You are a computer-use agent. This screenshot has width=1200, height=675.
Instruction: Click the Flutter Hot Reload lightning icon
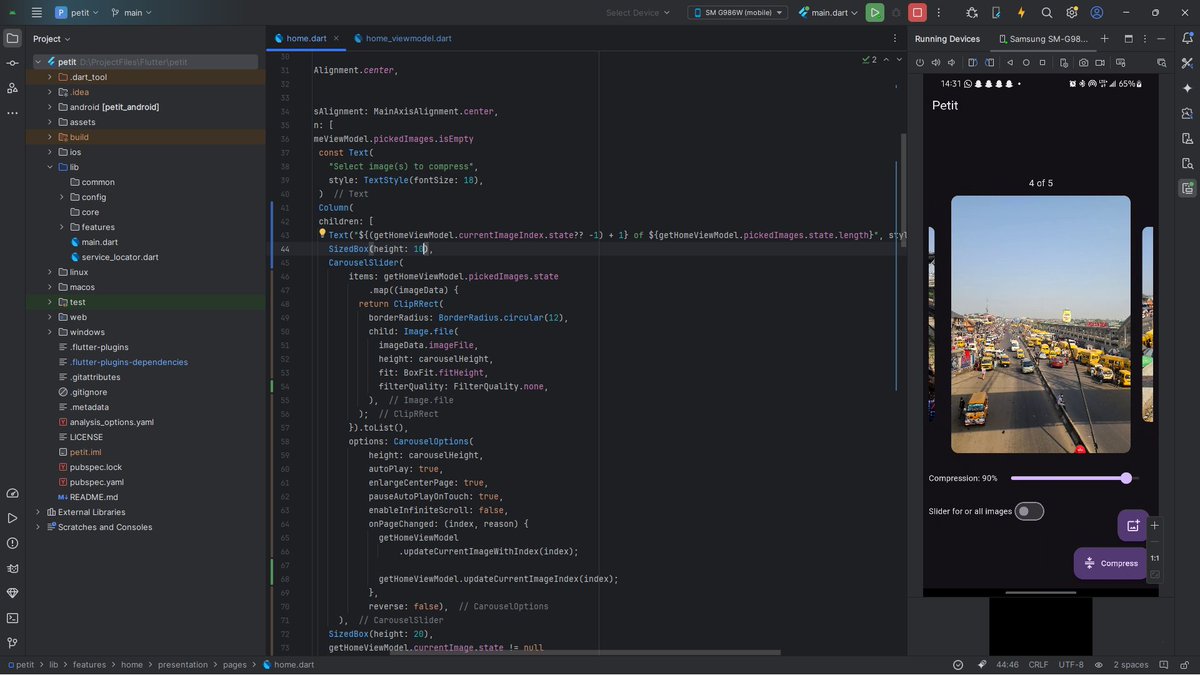coord(1021,13)
